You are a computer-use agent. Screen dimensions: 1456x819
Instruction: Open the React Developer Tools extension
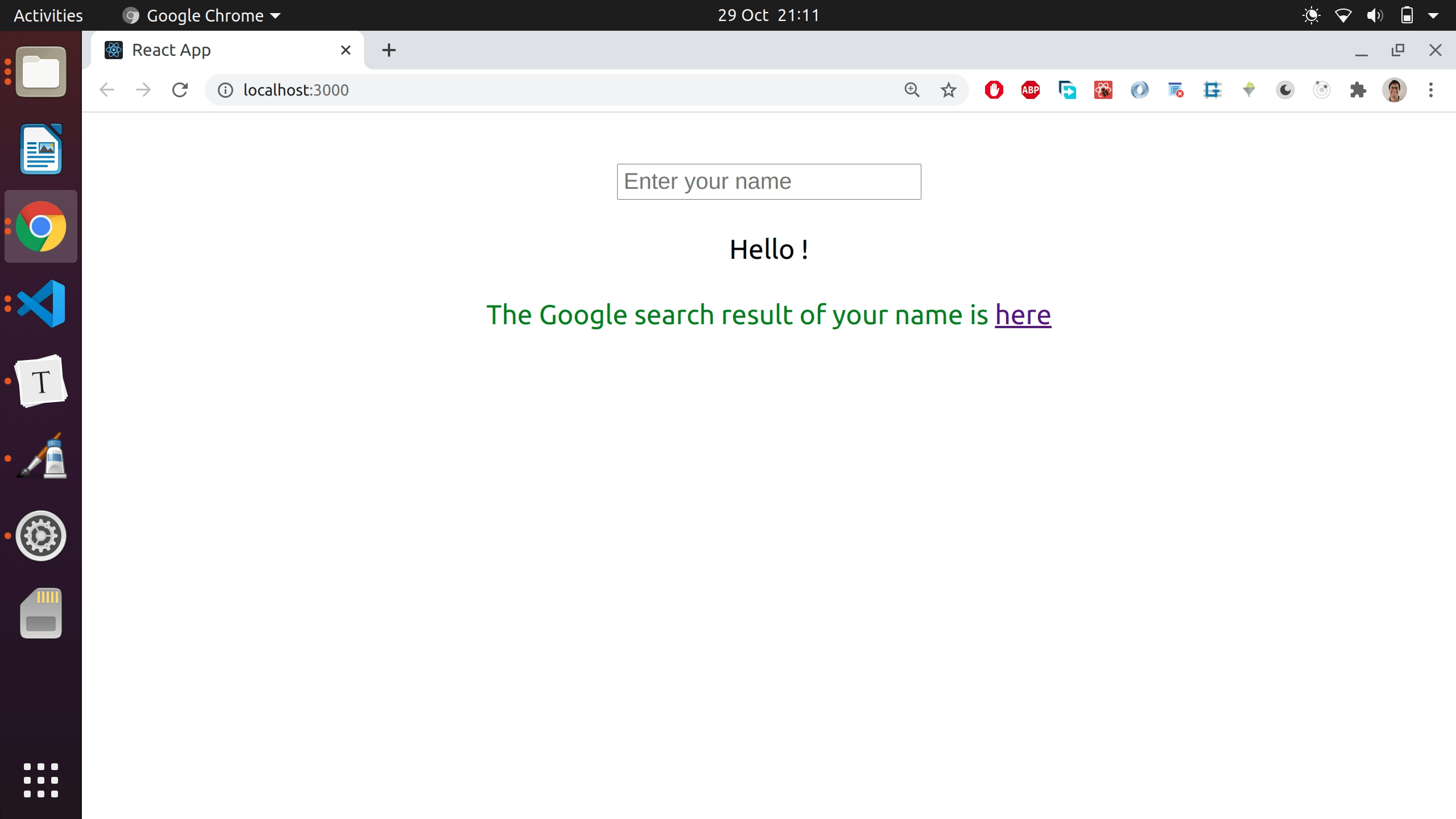(1102, 90)
